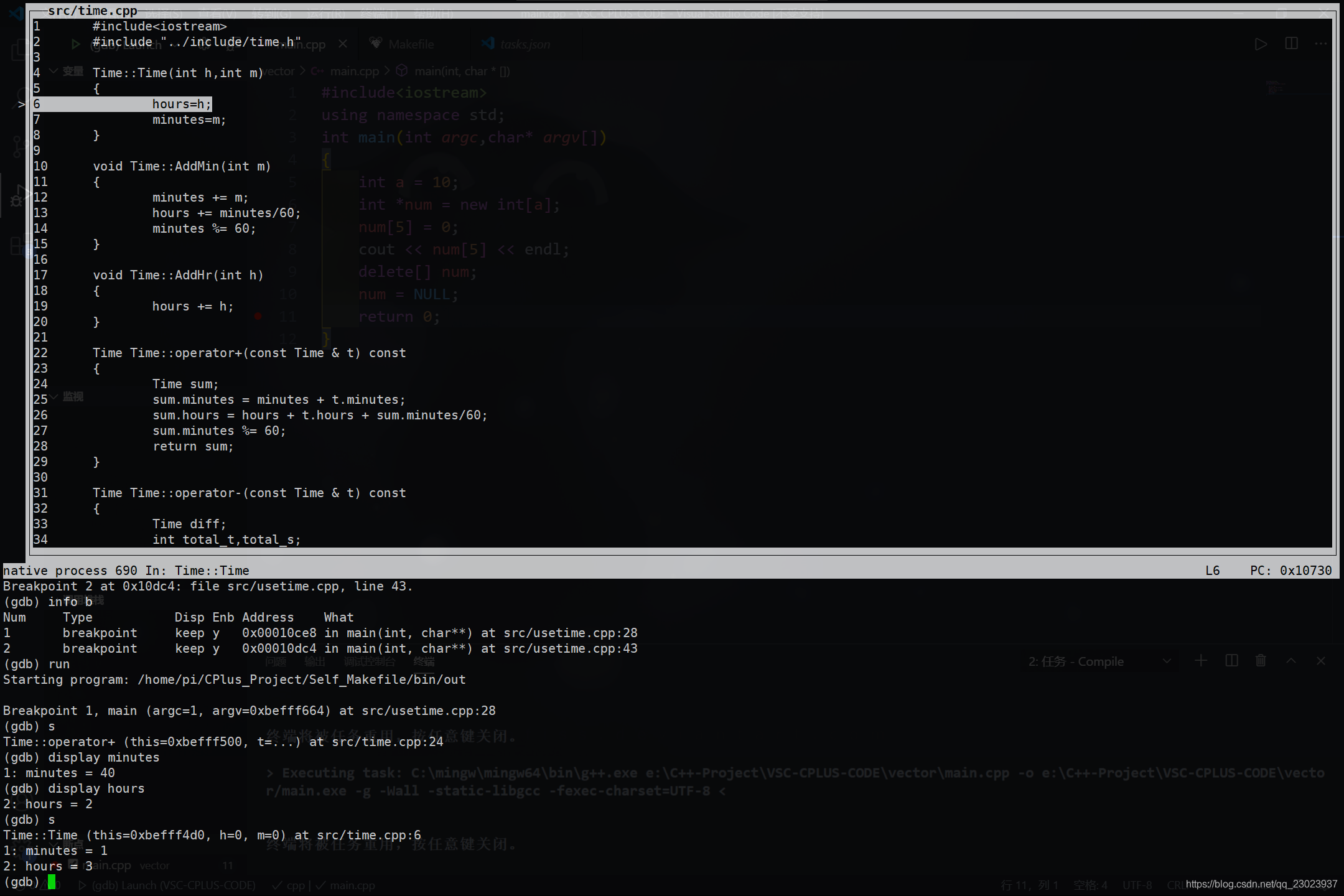Click source line 'minutes=m;'
The height and width of the screenshot is (896, 1344).
[x=189, y=119]
